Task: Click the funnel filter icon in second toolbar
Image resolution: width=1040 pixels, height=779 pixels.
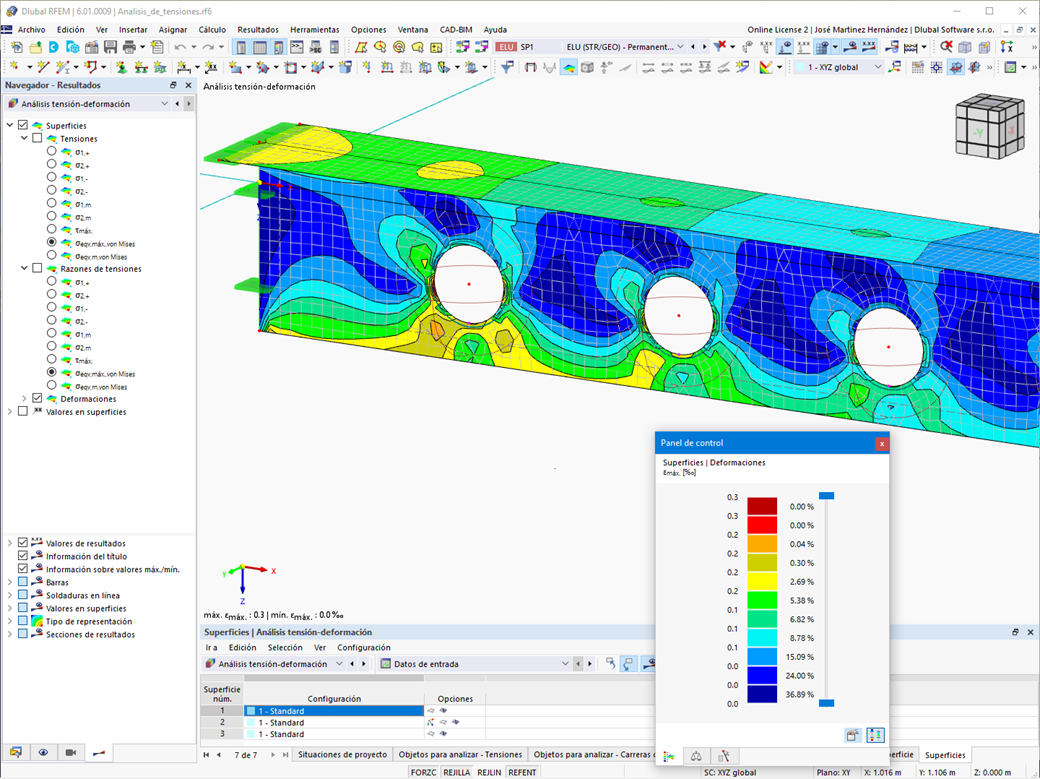Action: (507, 67)
